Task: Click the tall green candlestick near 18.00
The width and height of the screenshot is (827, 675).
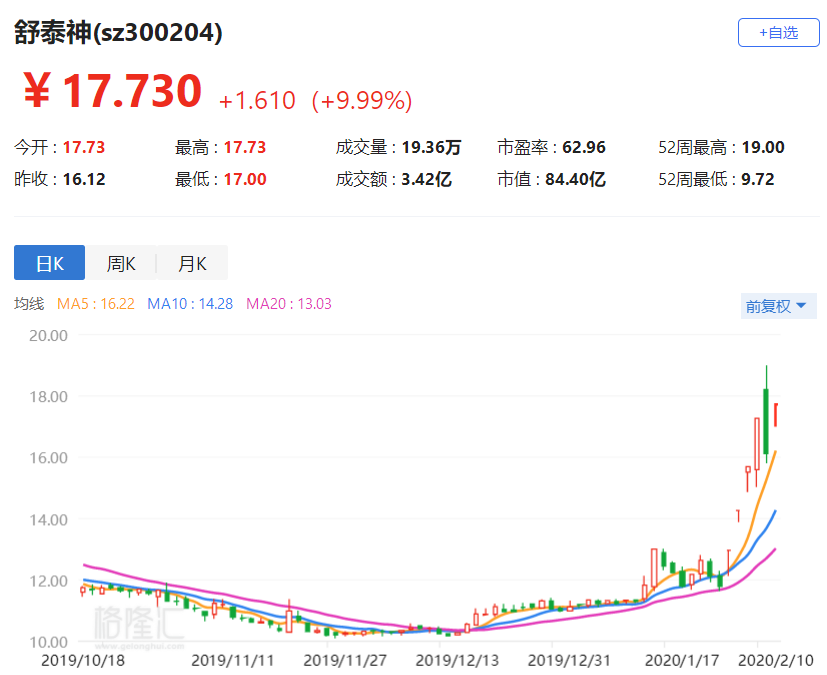Action: (x=766, y=421)
